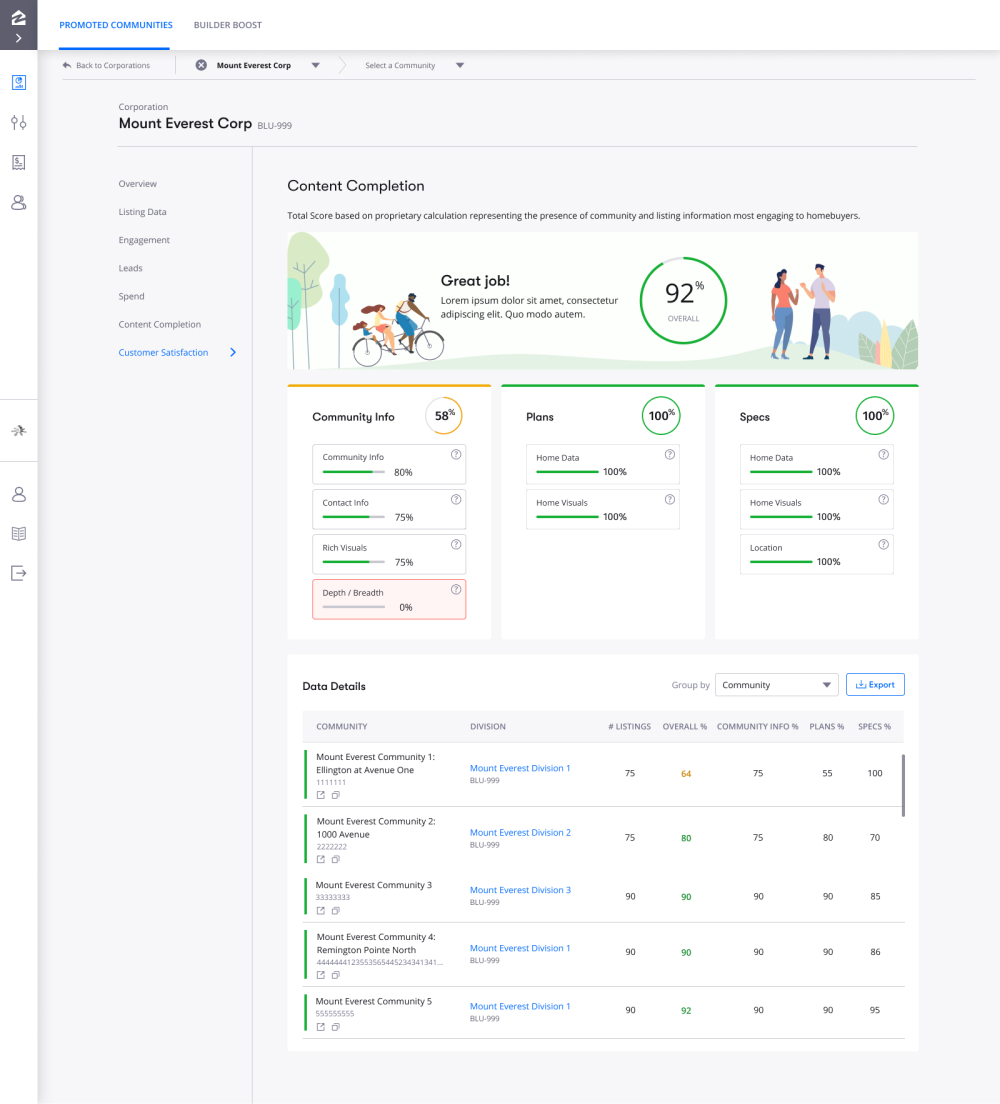Select Engagement in the side menu
This screenshot has width=1000, height=1104.
pos(144,240)
